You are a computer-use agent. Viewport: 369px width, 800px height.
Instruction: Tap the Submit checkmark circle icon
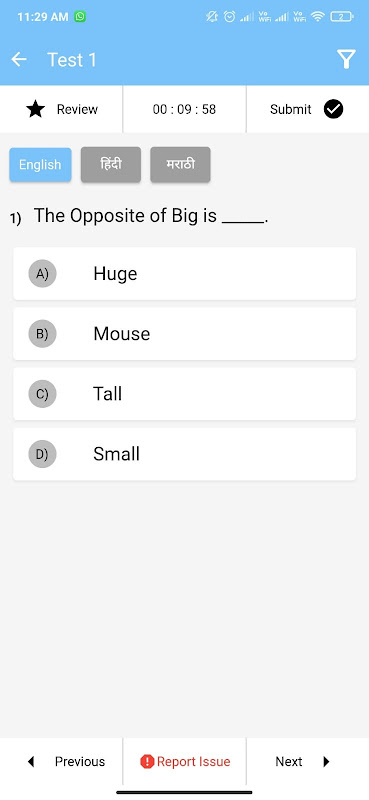[x=333, y=109]
